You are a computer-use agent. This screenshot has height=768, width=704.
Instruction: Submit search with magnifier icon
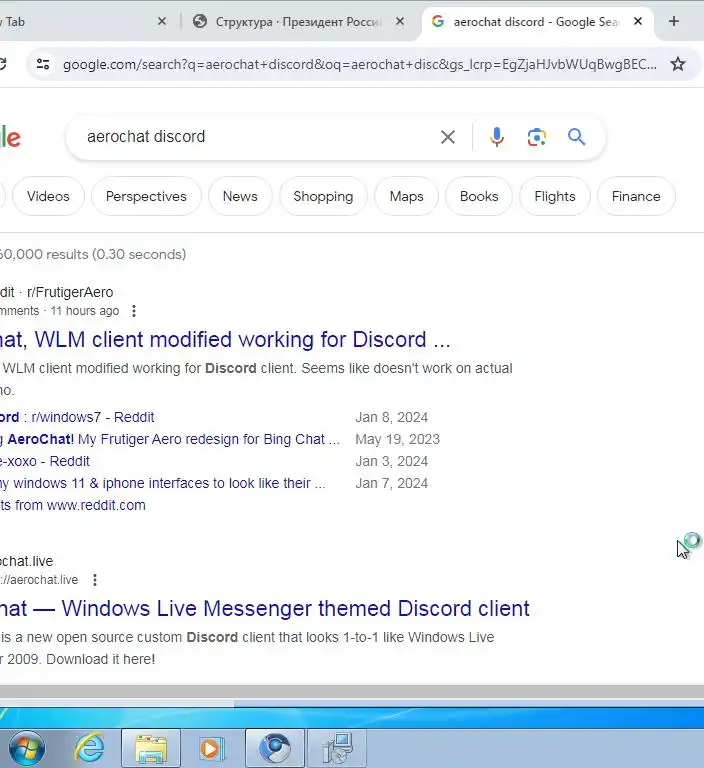click(576, 137)
